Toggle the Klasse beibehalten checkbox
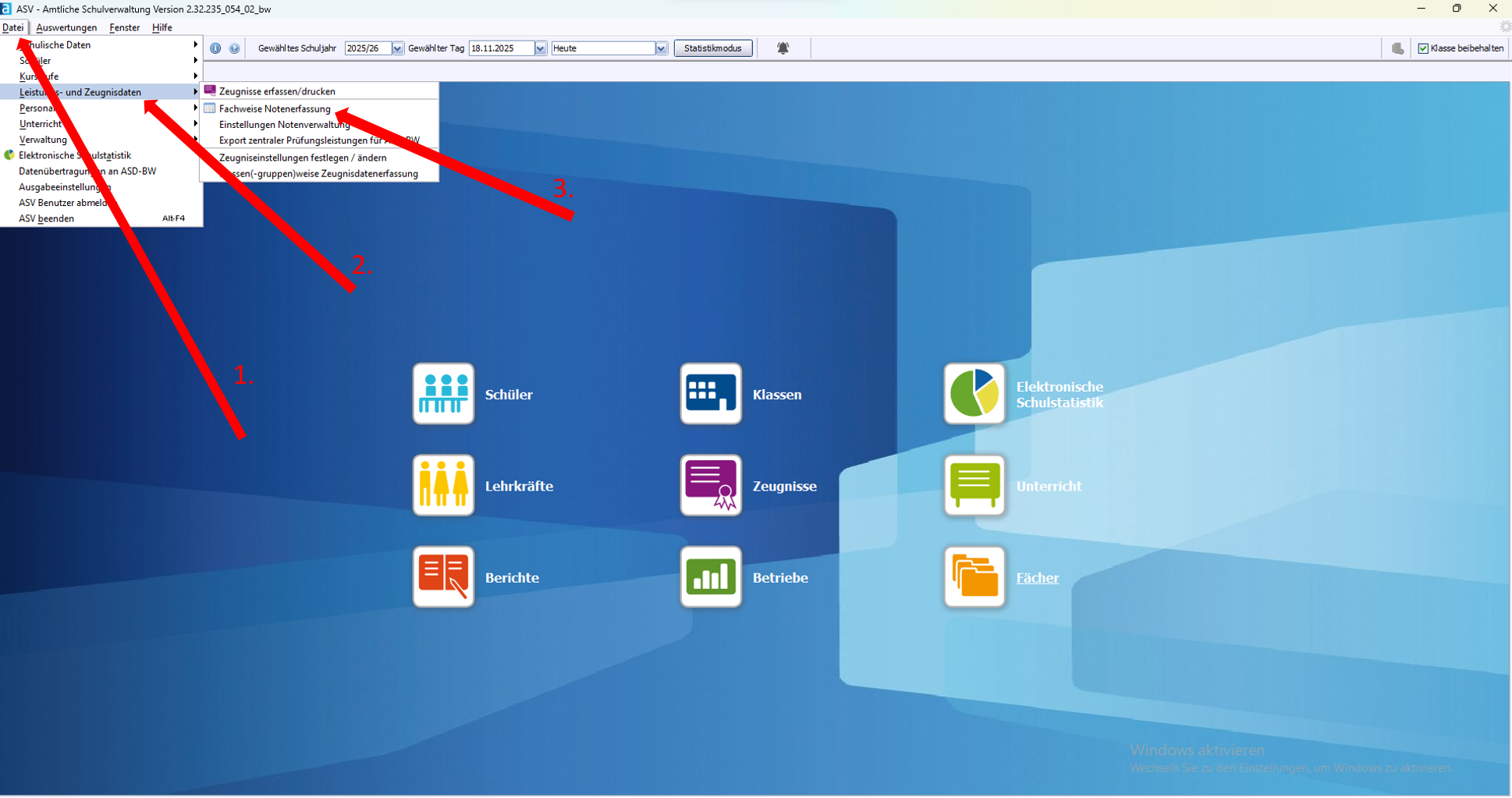1512x798 pixels. tap(1423, 48)
